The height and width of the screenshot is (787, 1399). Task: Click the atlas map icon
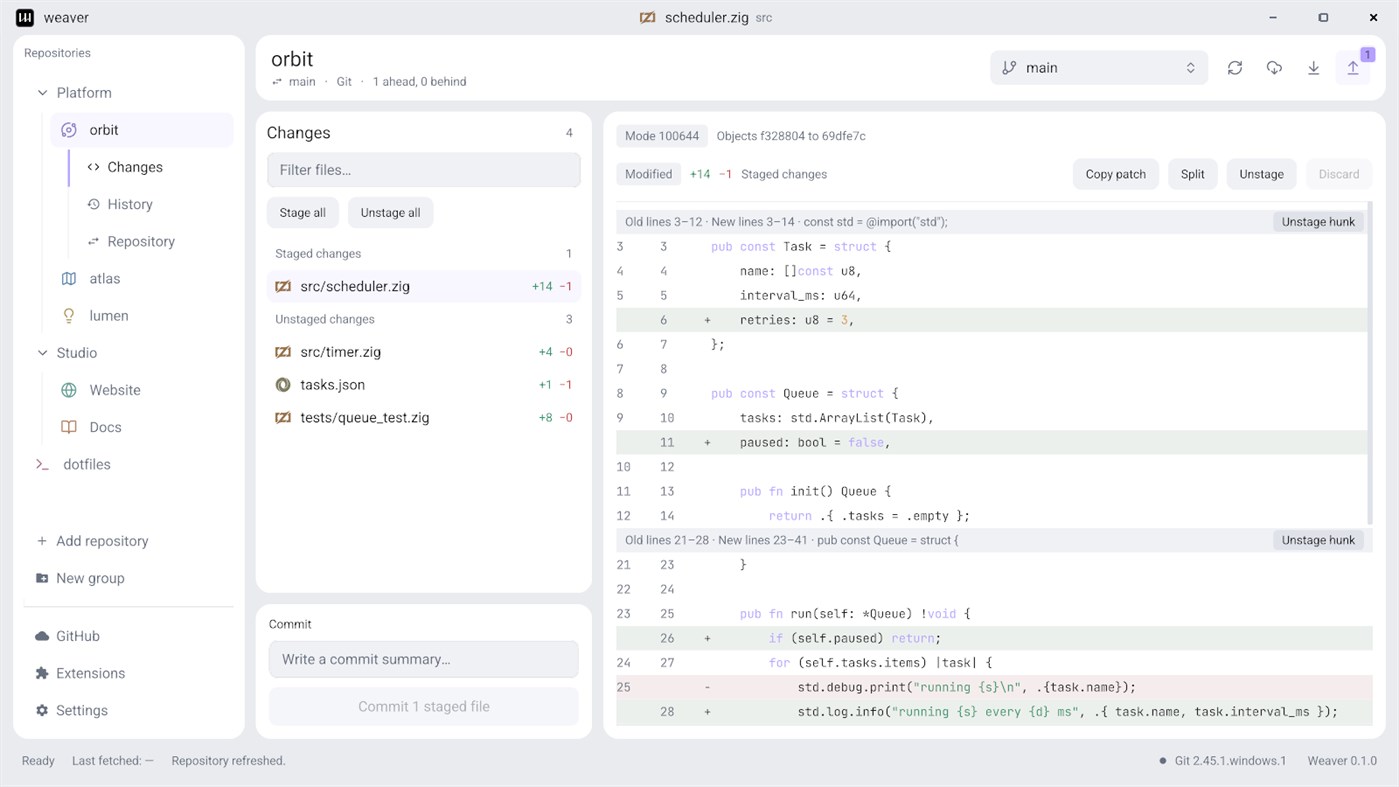tap(69, 279)
